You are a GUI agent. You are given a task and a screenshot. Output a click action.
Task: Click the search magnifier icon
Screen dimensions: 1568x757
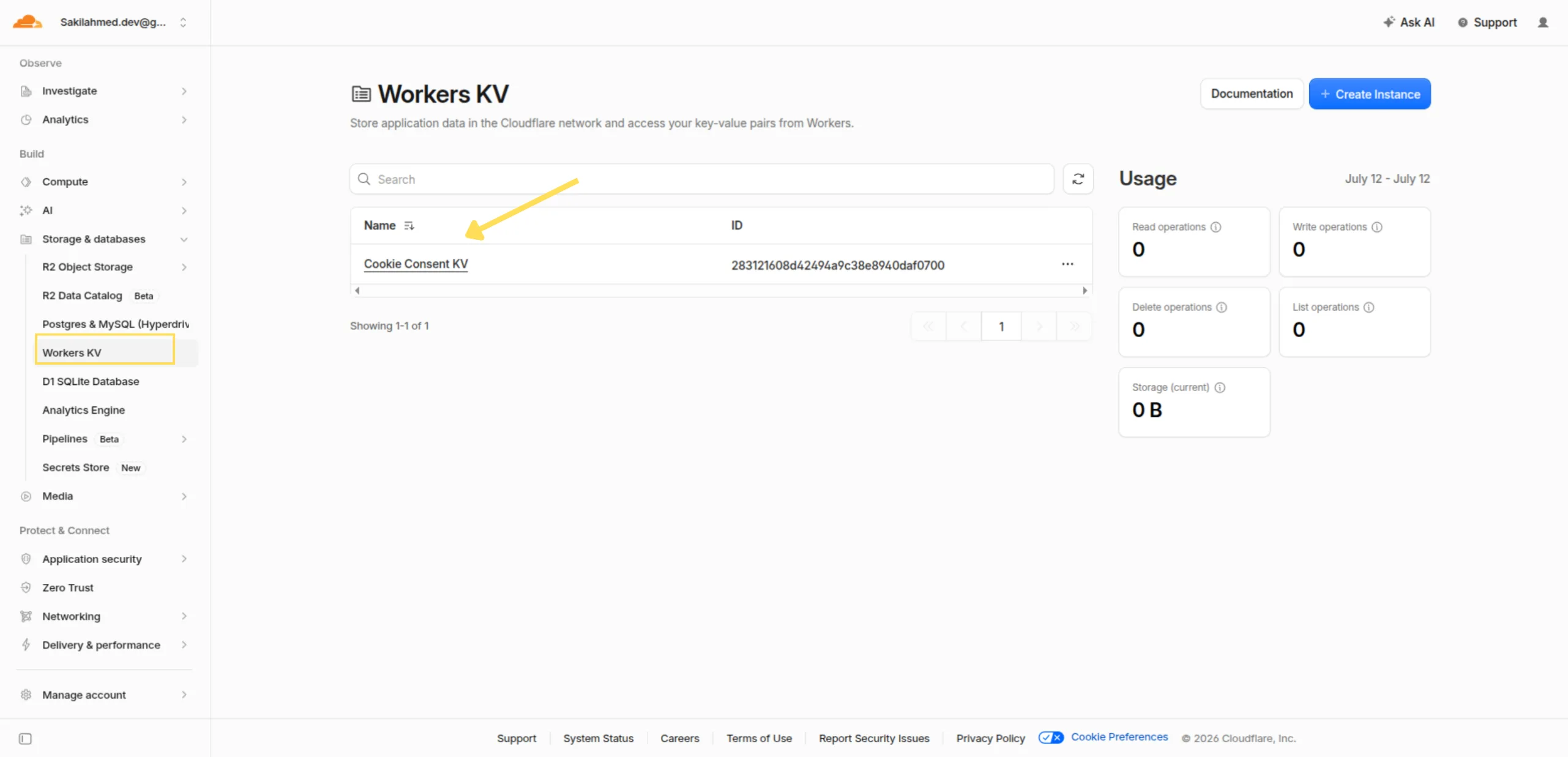click(364, 179)
